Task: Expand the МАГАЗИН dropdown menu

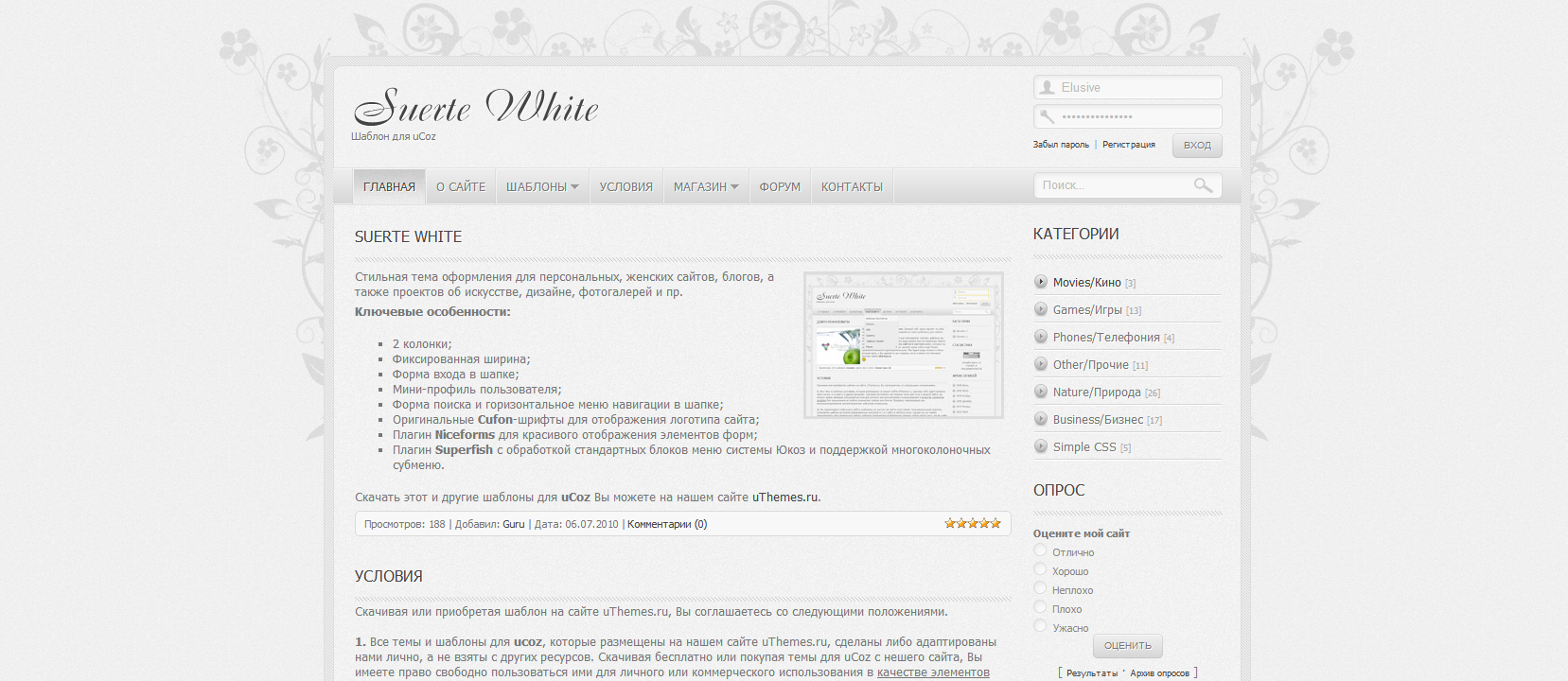Action: [x=706, y=186]
